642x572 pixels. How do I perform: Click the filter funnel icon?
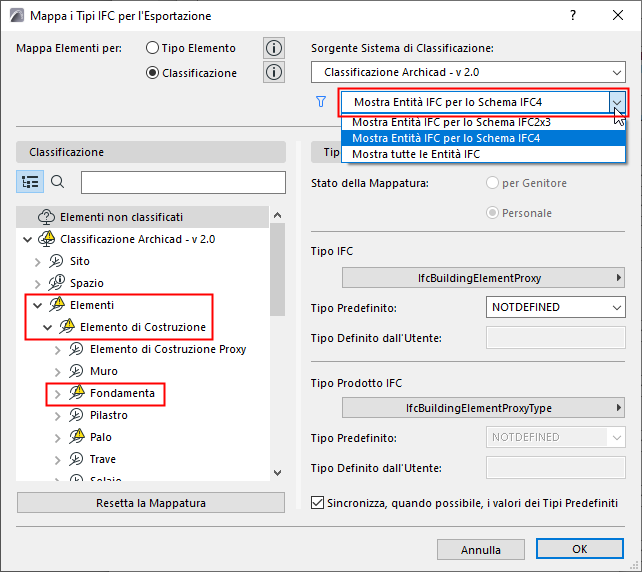click(321, 102)
